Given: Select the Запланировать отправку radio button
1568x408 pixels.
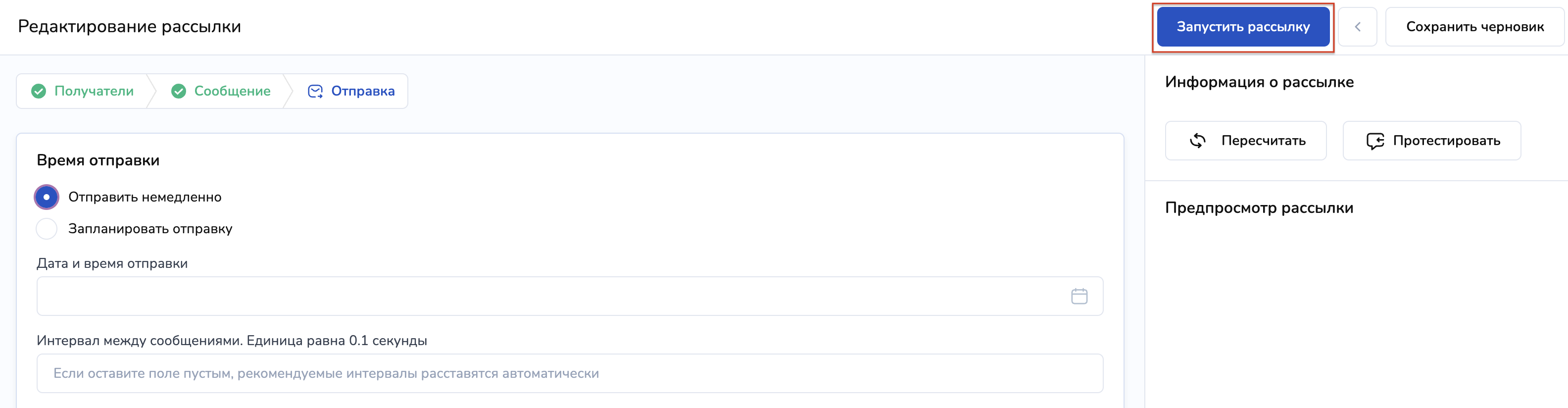Looking at the screenshot, I should coord(47,229).
